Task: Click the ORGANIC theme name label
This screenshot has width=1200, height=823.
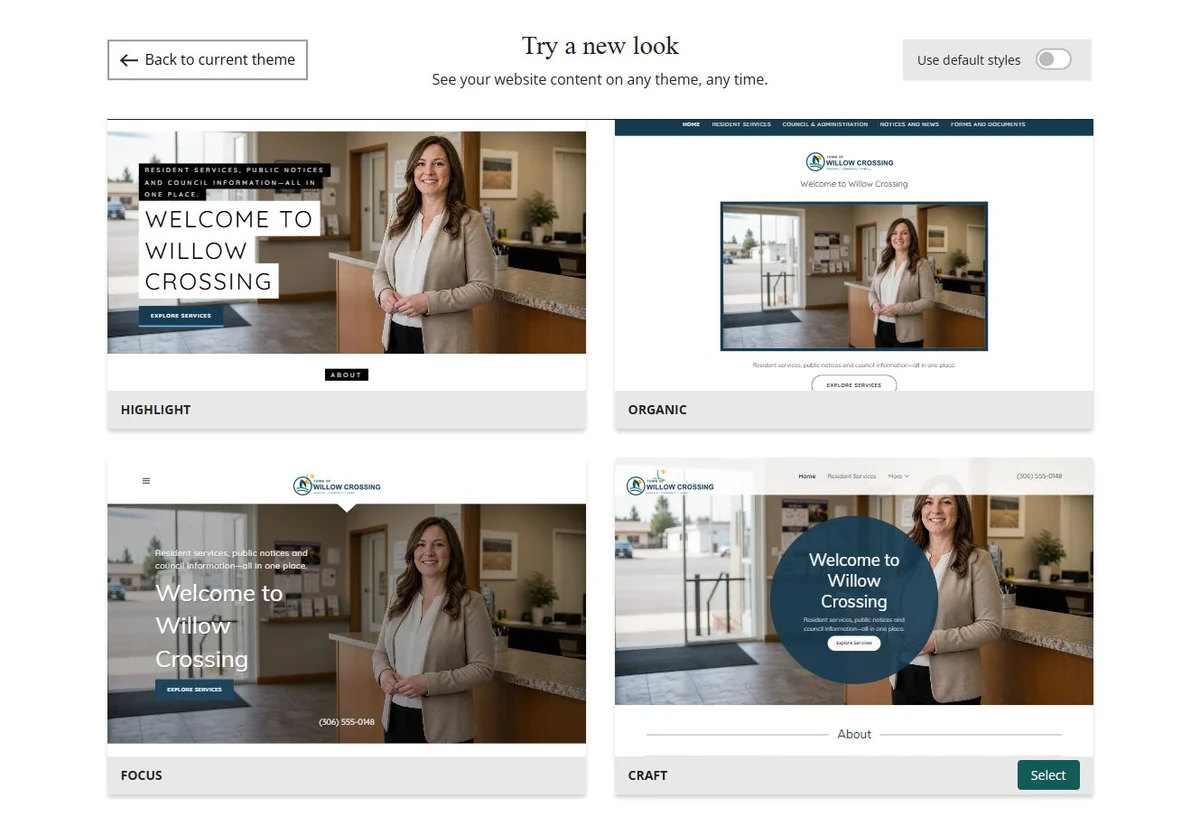Action: [x=657, y=410]
